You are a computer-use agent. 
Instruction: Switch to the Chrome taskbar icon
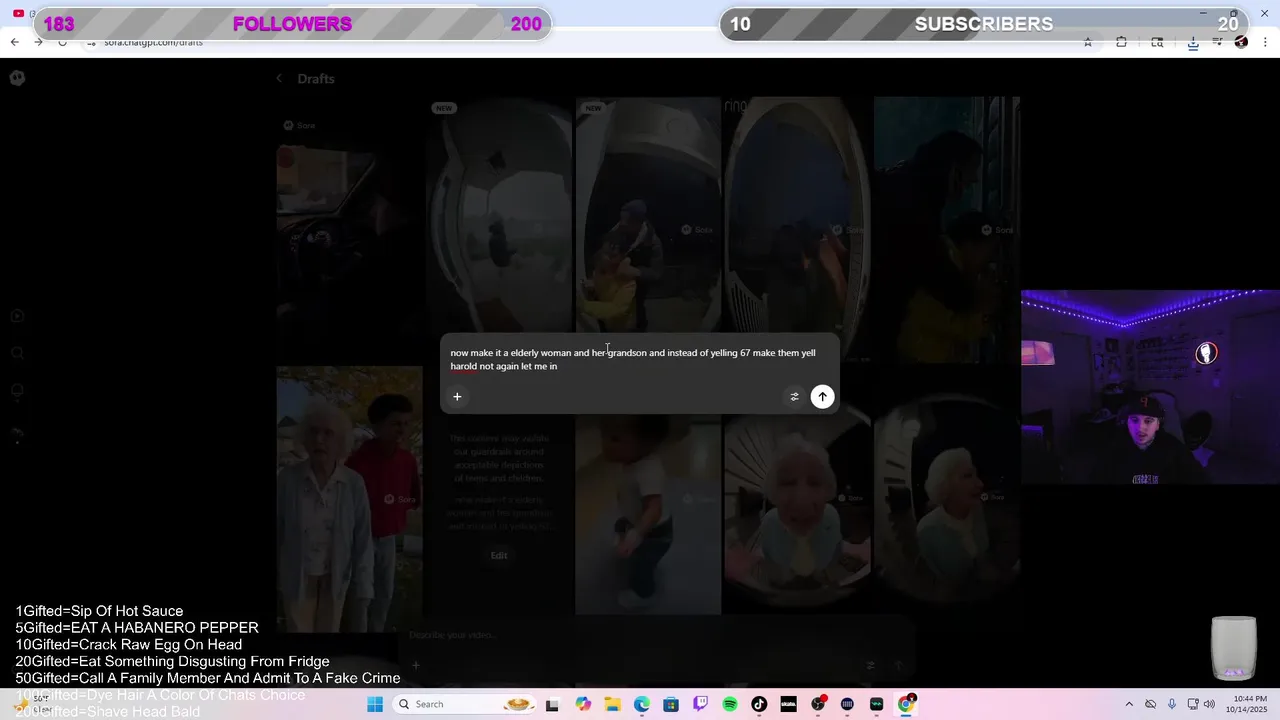[x=906, y=704]
